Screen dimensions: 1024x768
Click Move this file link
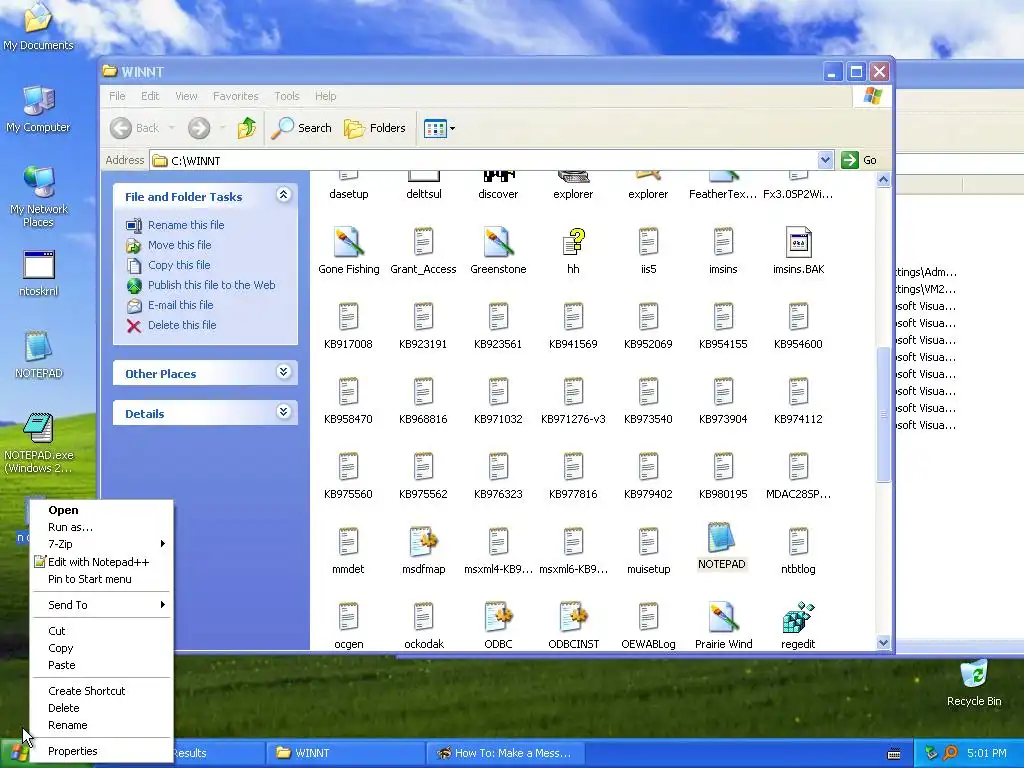[x=180, y=245]
